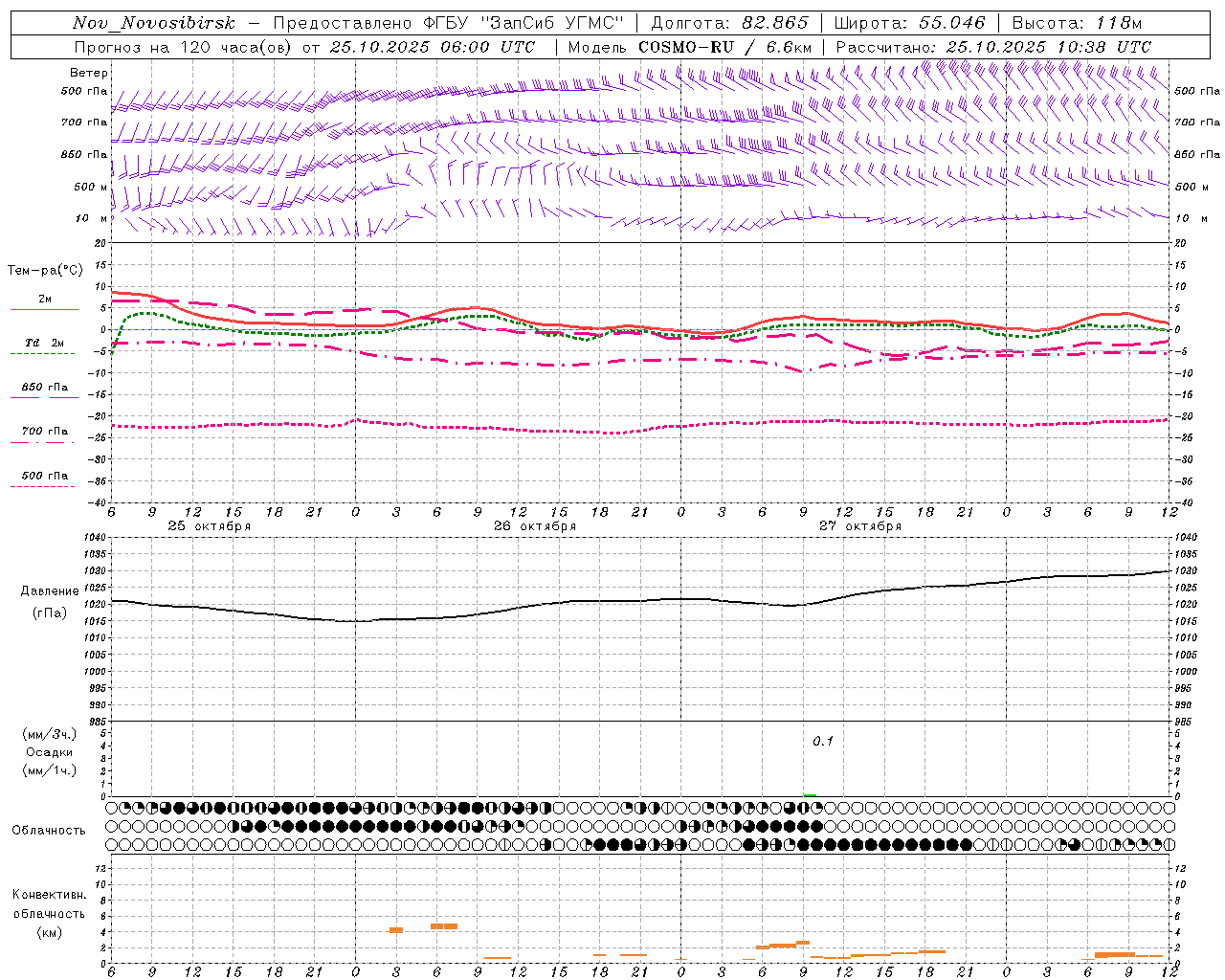Viewport: 1225px width, 980px height.
Task: Select the Td 2м dew point legend entry
Action: click(x=44, y=343)
